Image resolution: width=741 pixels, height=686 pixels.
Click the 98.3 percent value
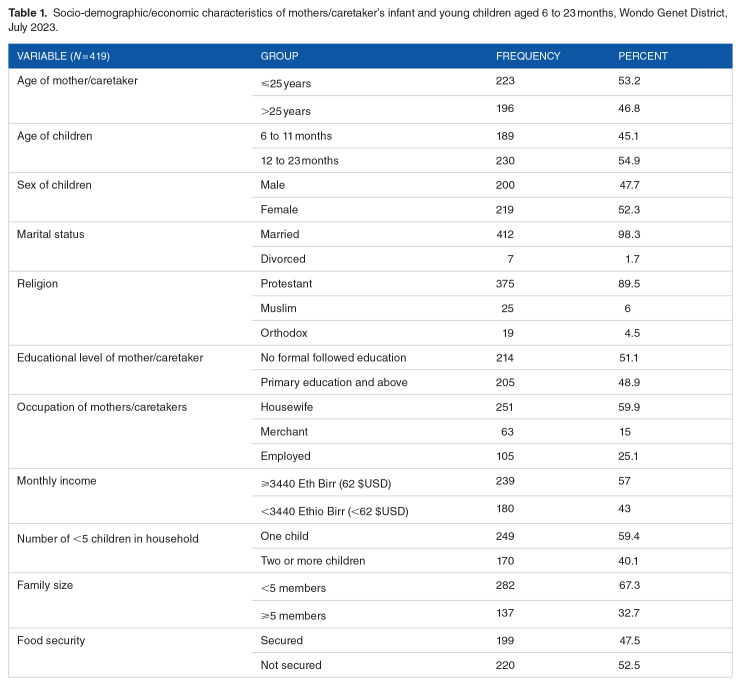pyautogui.click(x=629, y=234)
